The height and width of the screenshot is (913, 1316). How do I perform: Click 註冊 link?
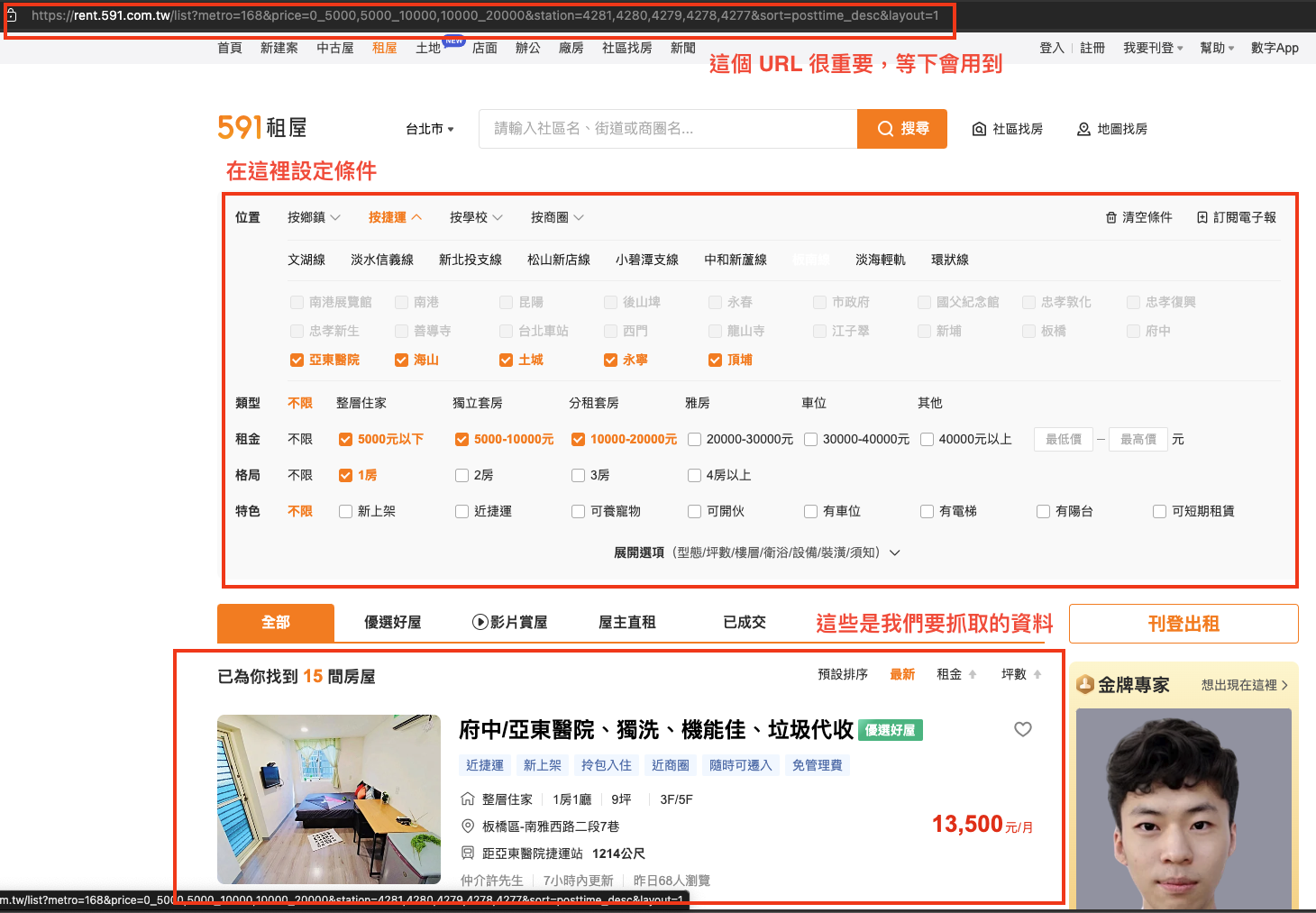pyautogui.click(x=1092, y=48)
